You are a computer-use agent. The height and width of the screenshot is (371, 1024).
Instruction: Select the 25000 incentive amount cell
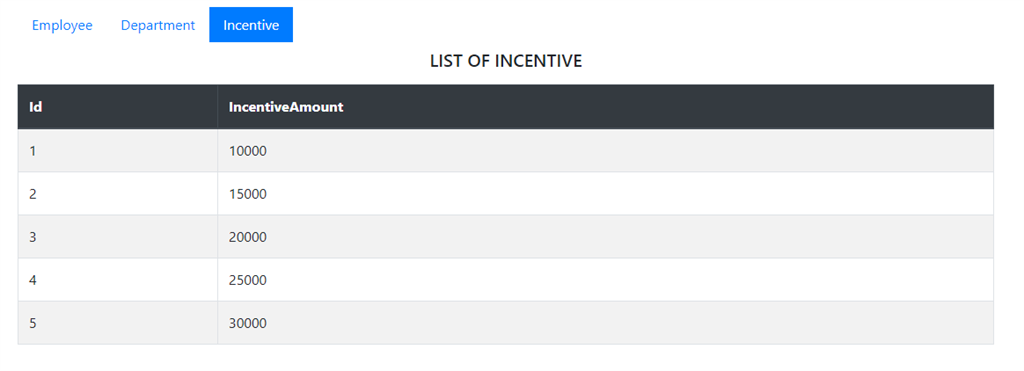point(605,280)
